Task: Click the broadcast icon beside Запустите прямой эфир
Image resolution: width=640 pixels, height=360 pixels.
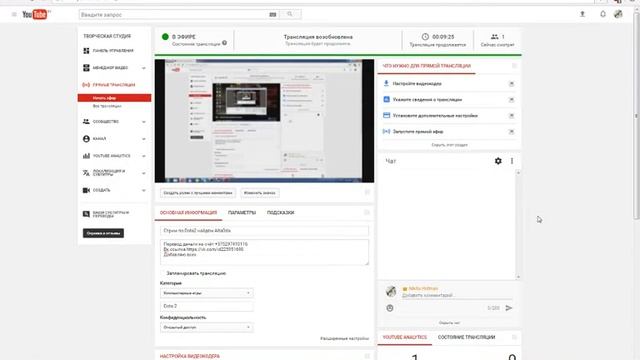Action: [x=386, y=131]
